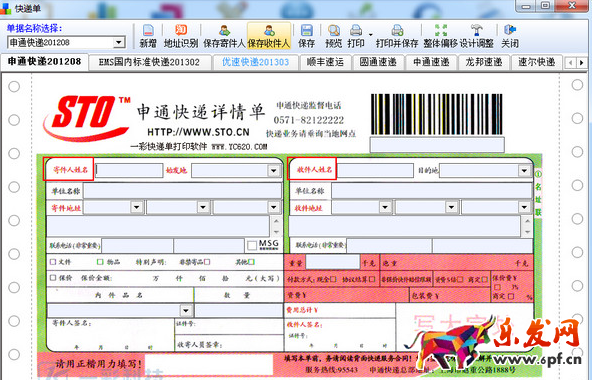Open 预览 print preview

tap(334, 30)
